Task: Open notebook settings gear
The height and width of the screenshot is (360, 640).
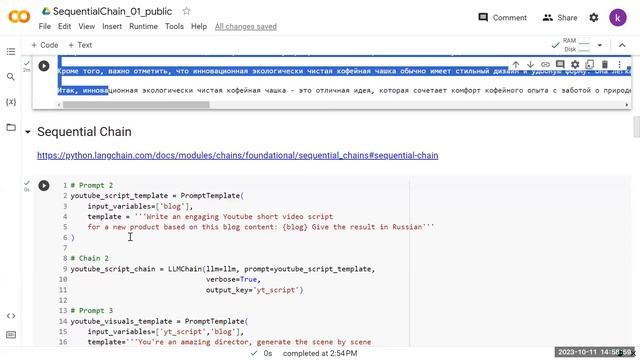Action: point(594,18)
